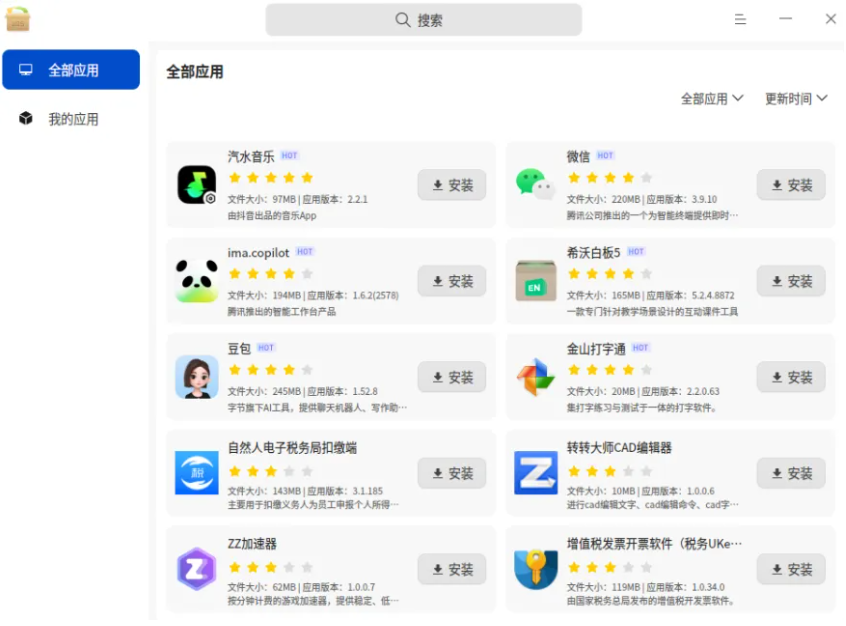This screenshot has width=846, height=626.
Task: Click the 微信 WeChat app icon
Action: click(535, 185)
